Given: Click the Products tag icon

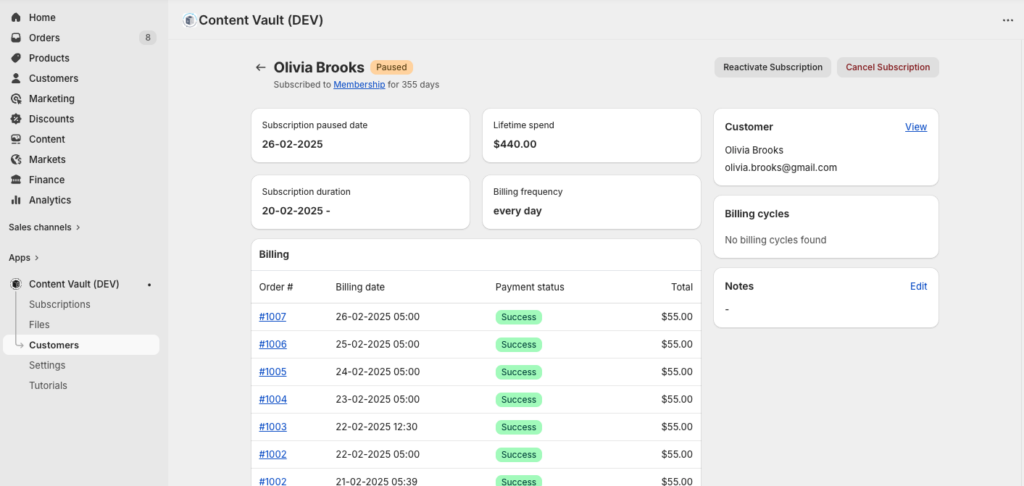Looking at the screenshot, I should tap(16, 58).
